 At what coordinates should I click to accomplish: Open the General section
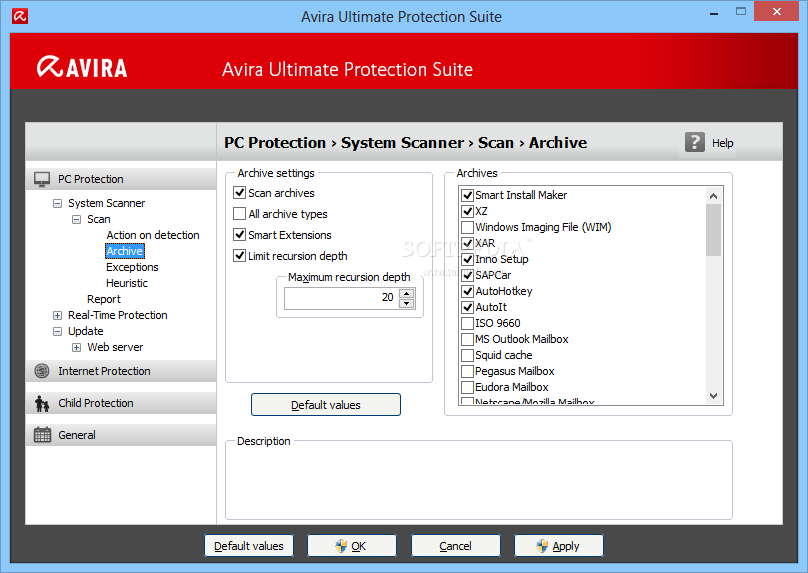click(121, 435)
